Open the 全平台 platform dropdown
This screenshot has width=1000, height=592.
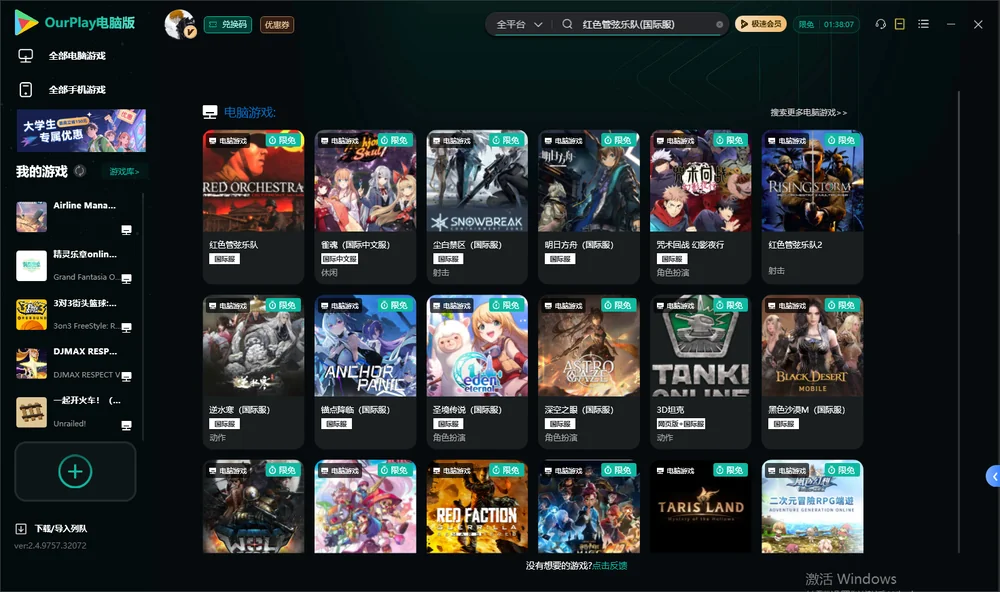coord(519,24)
